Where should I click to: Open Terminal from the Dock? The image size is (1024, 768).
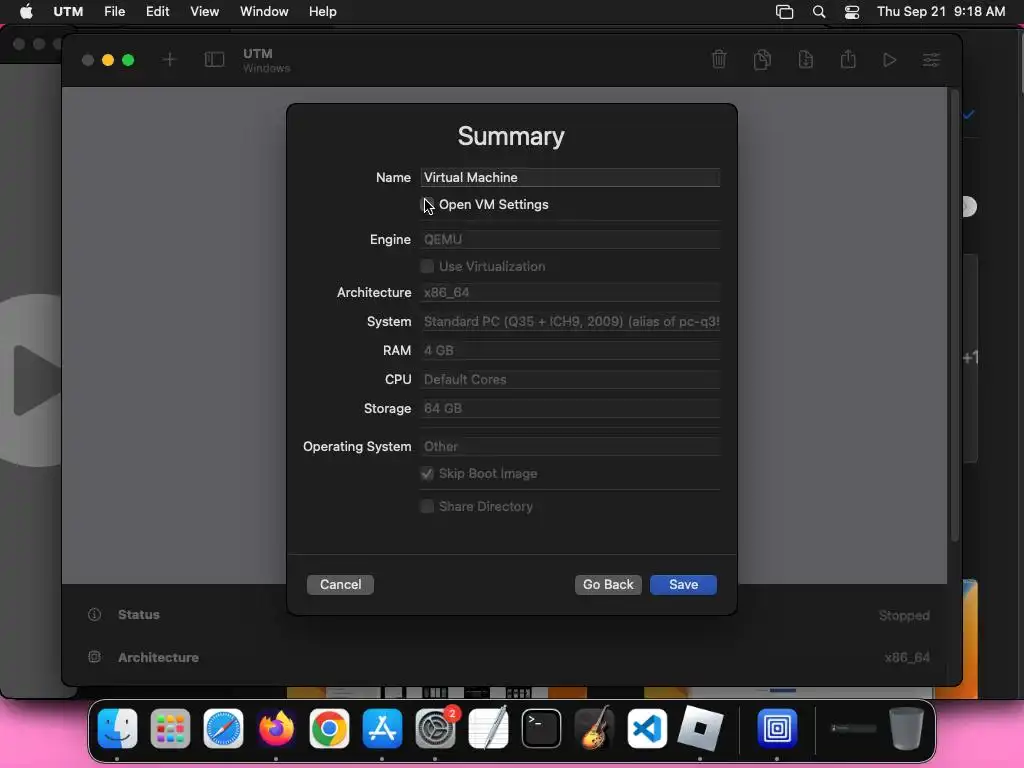[541, 728]
